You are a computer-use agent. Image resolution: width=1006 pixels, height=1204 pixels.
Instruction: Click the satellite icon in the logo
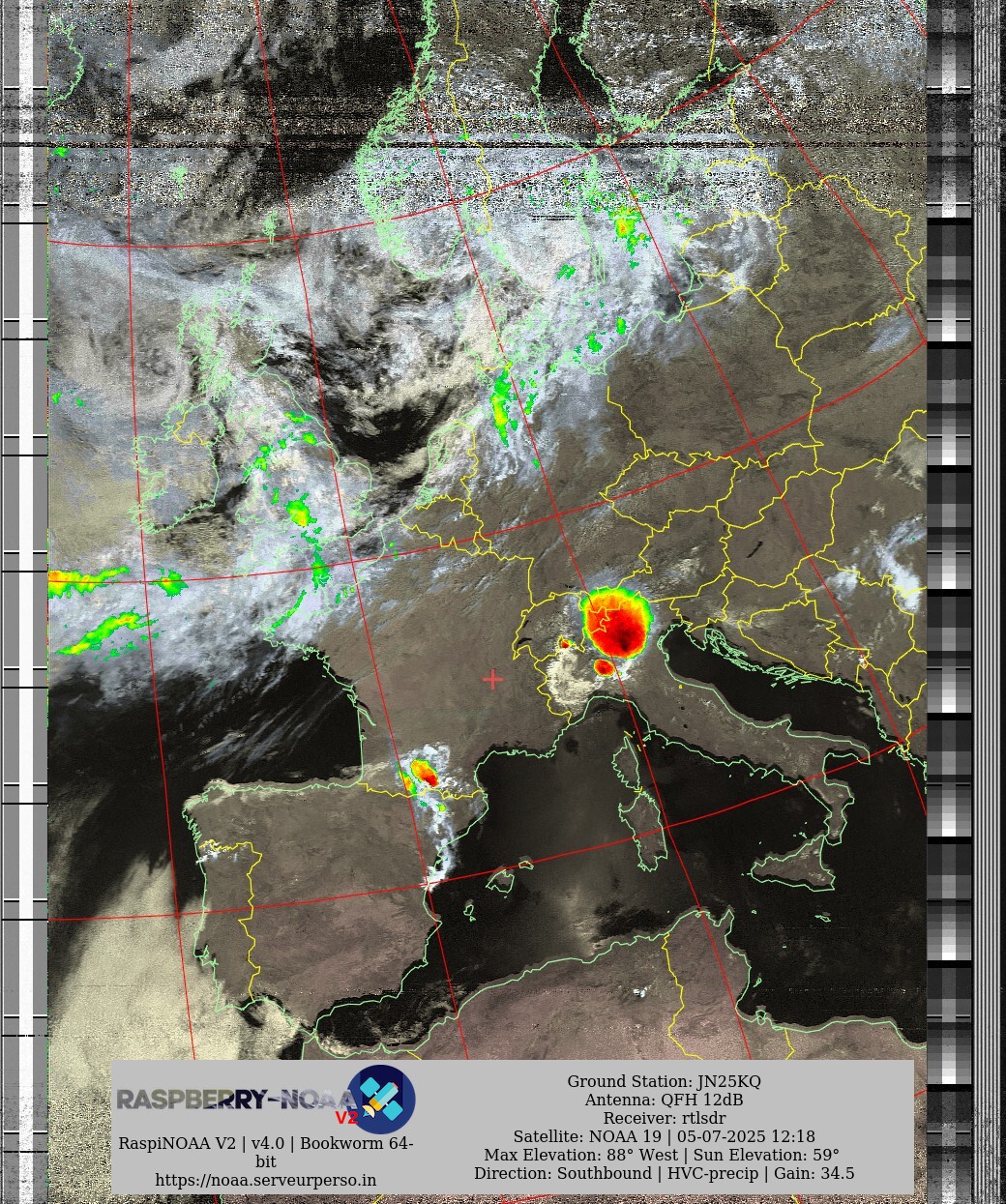pos(381,1099)
